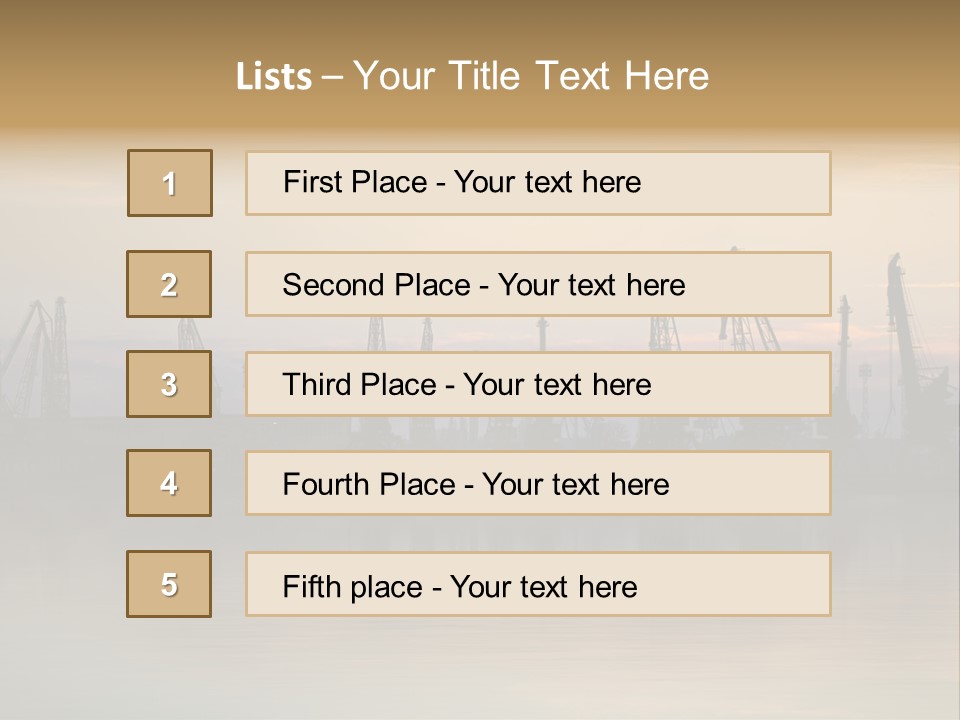This screenshot has height=720, width=960.
Task: Click 'Your Title Text Here' in heading
Action: click(531, 76)
